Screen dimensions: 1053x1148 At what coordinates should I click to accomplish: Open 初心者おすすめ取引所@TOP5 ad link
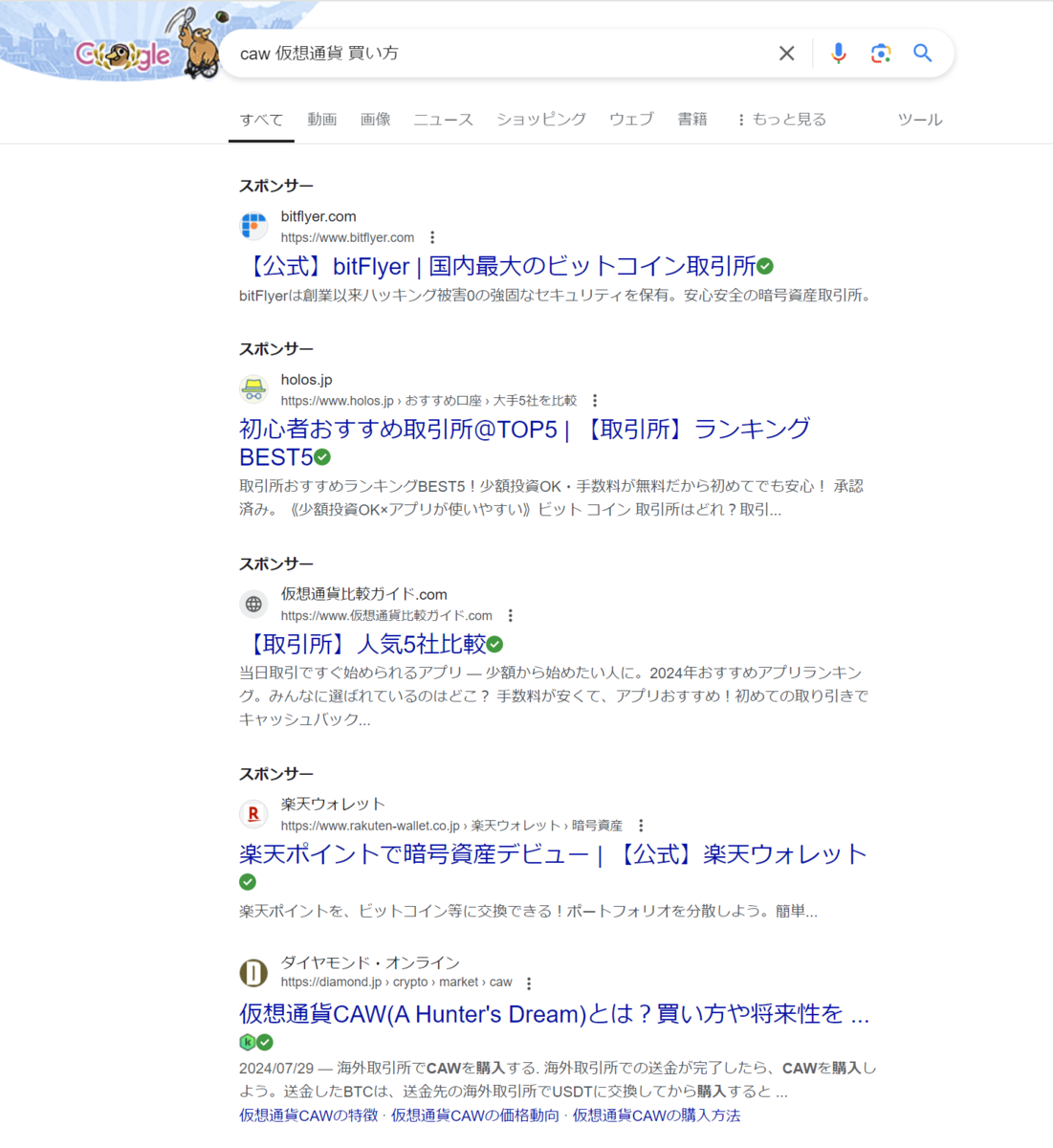(524, 442)
